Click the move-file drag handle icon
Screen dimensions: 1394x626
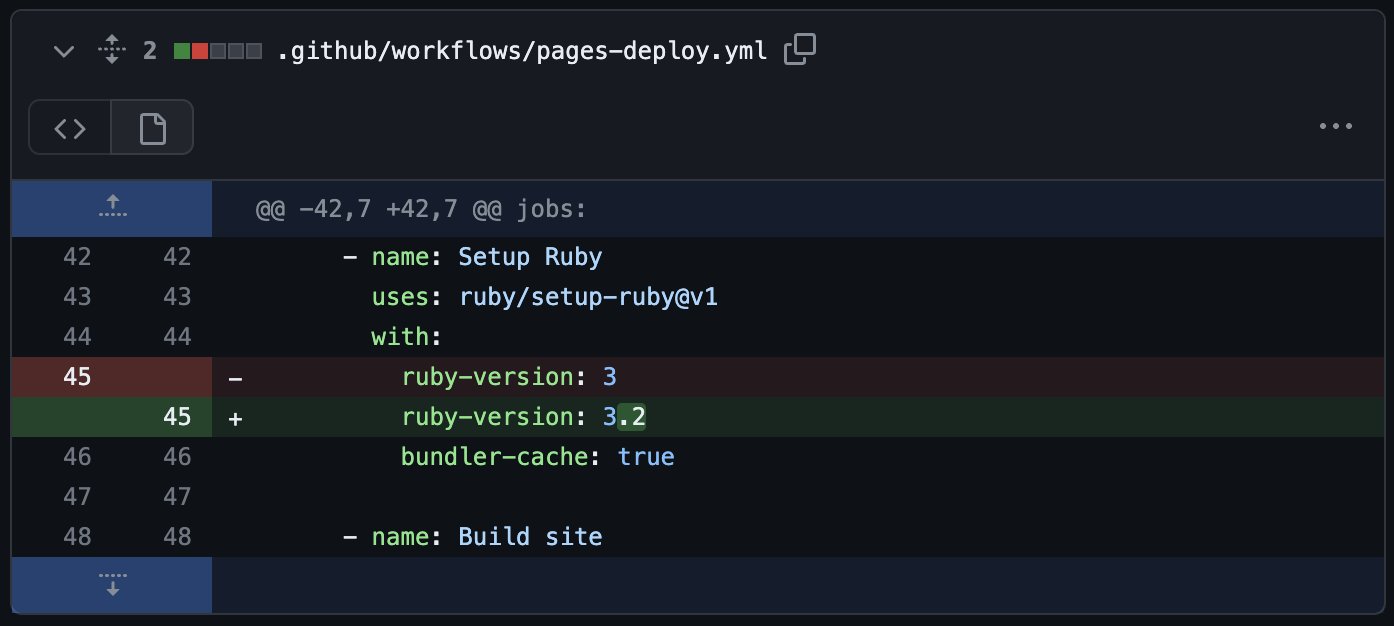(x=112, y=49)
